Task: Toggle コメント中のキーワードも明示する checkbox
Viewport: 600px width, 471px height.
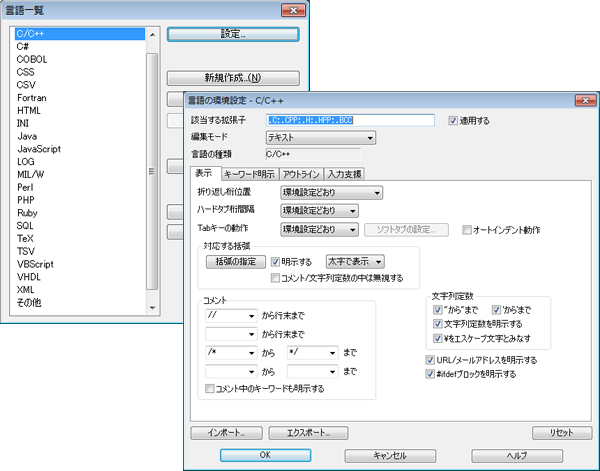Action: point(209,388)
